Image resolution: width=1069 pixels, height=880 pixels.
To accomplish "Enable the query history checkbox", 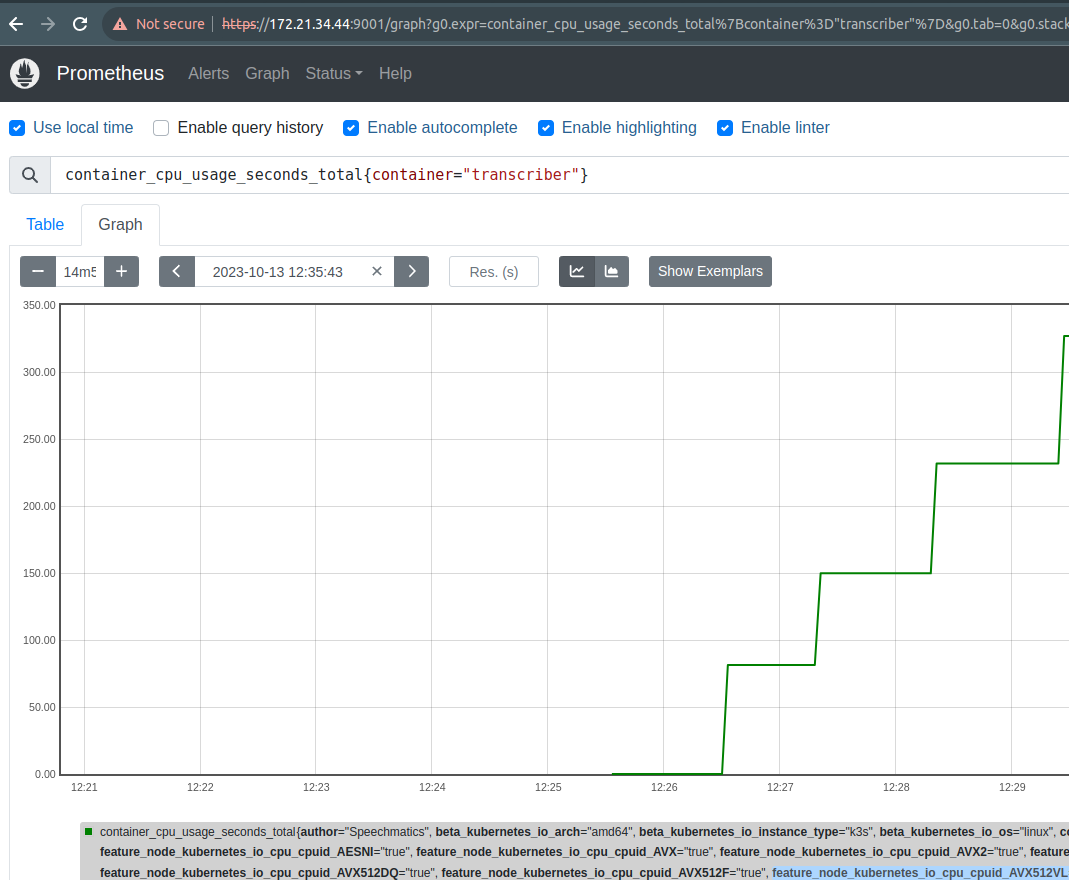I will tap(161, 128).
